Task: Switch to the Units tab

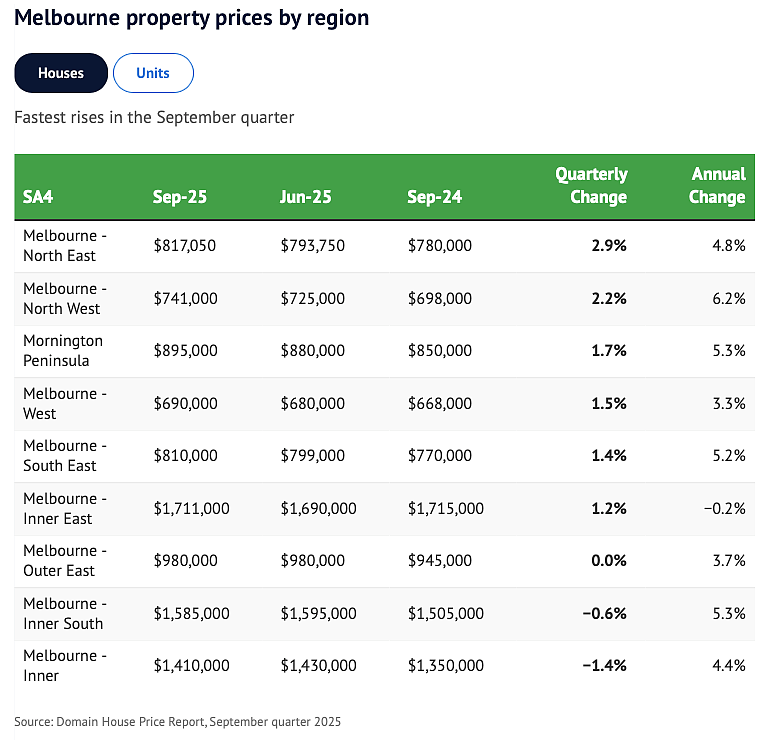Action: point(153,73)
